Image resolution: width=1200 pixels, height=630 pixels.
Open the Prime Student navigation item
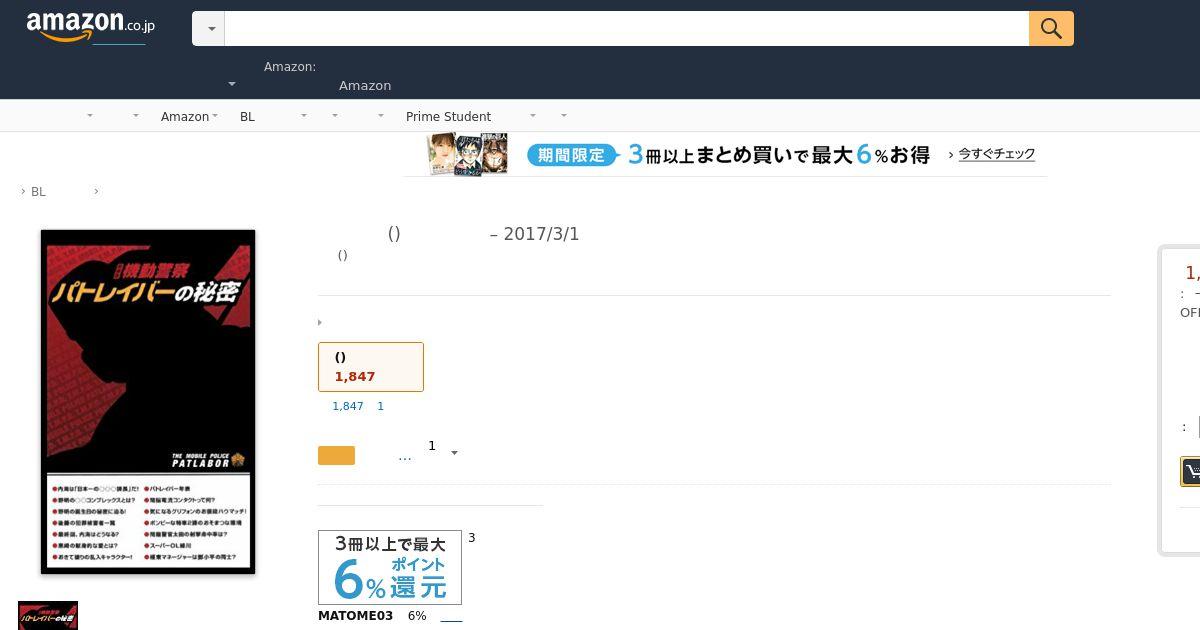pos(448,117)
